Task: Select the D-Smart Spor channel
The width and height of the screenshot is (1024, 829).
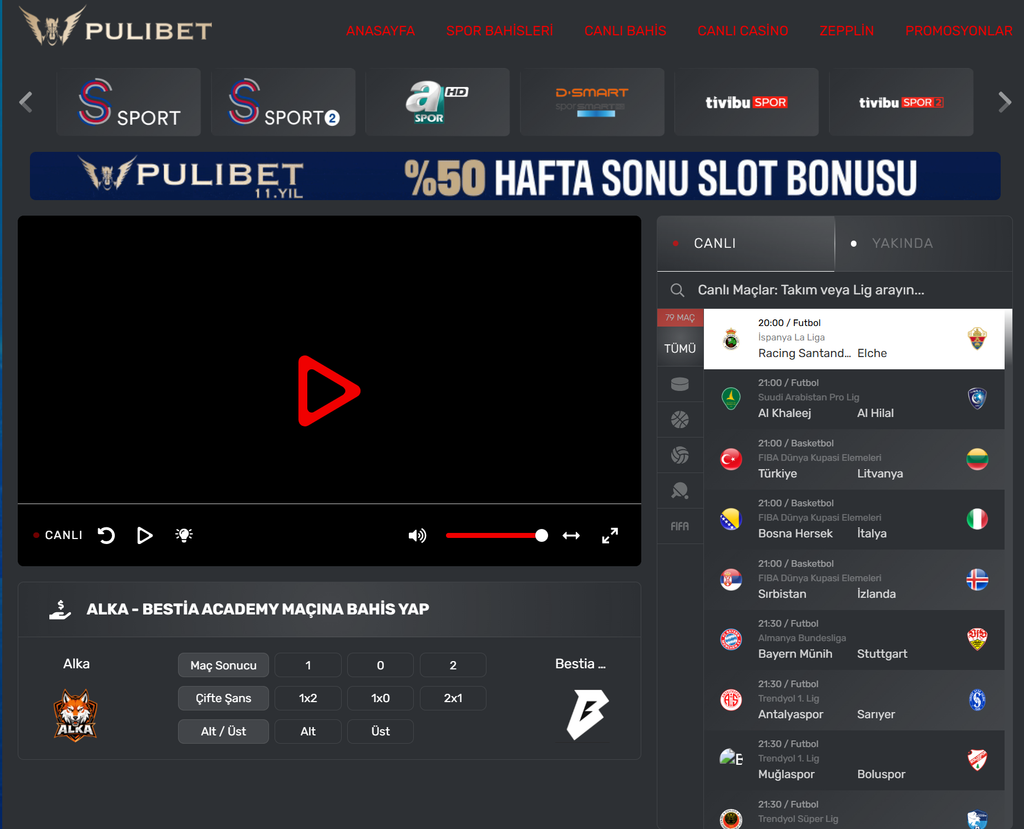Action: [x=592, y=102]
